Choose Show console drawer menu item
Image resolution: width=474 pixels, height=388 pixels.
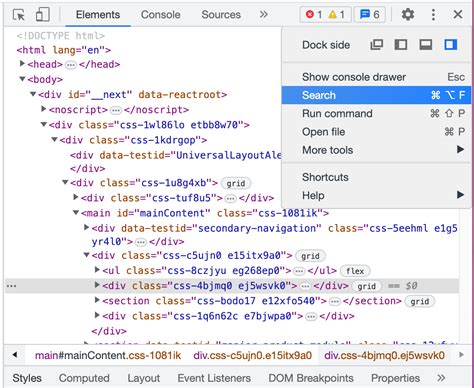click(x=376, y=77)
